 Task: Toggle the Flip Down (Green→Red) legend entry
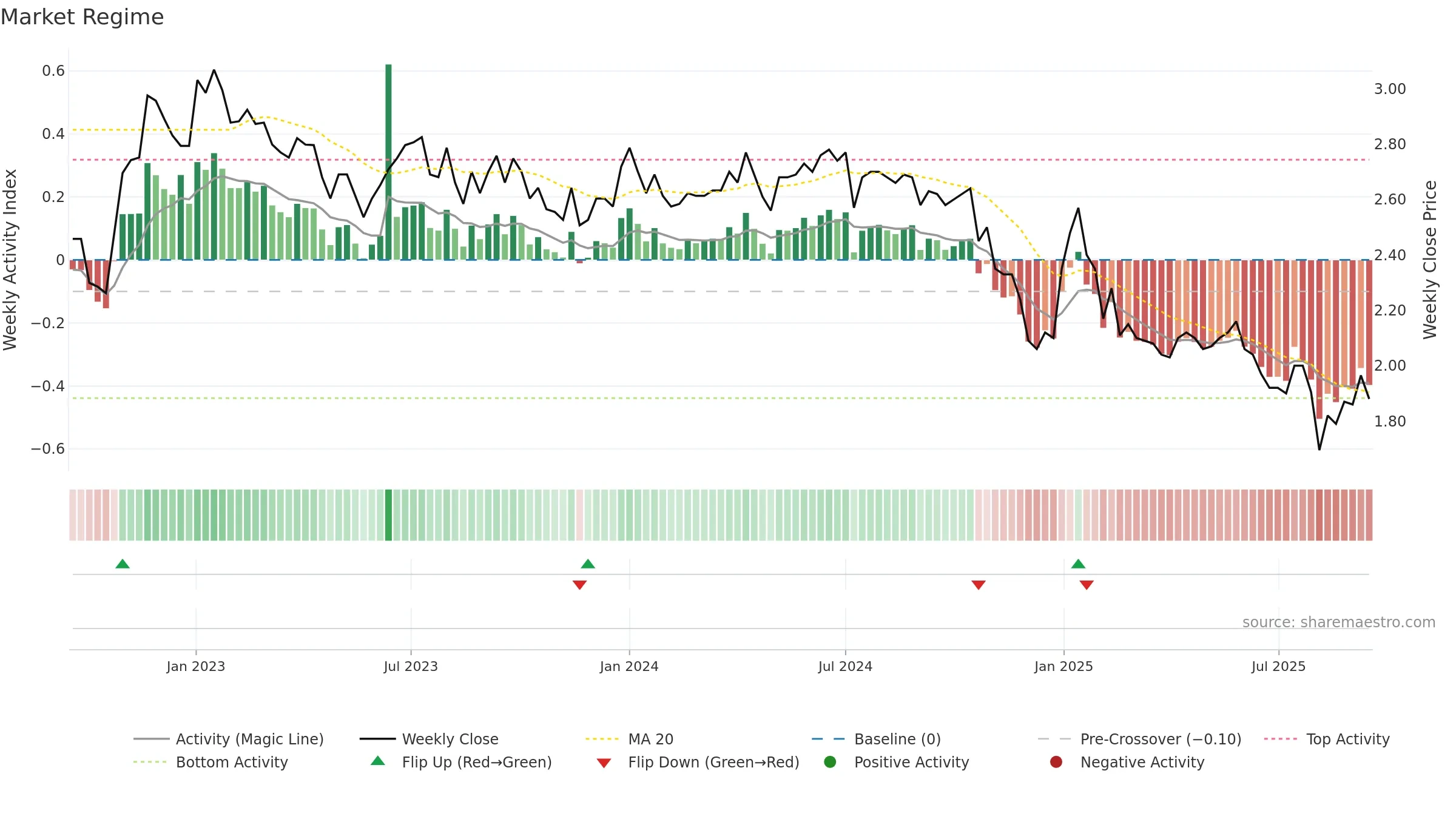click(698, 762)
